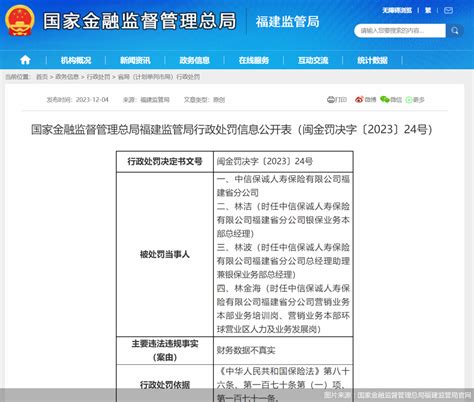Click the third party entry 林波
The width and height of the screenshot is (474, 402).
tap(283, 261)
